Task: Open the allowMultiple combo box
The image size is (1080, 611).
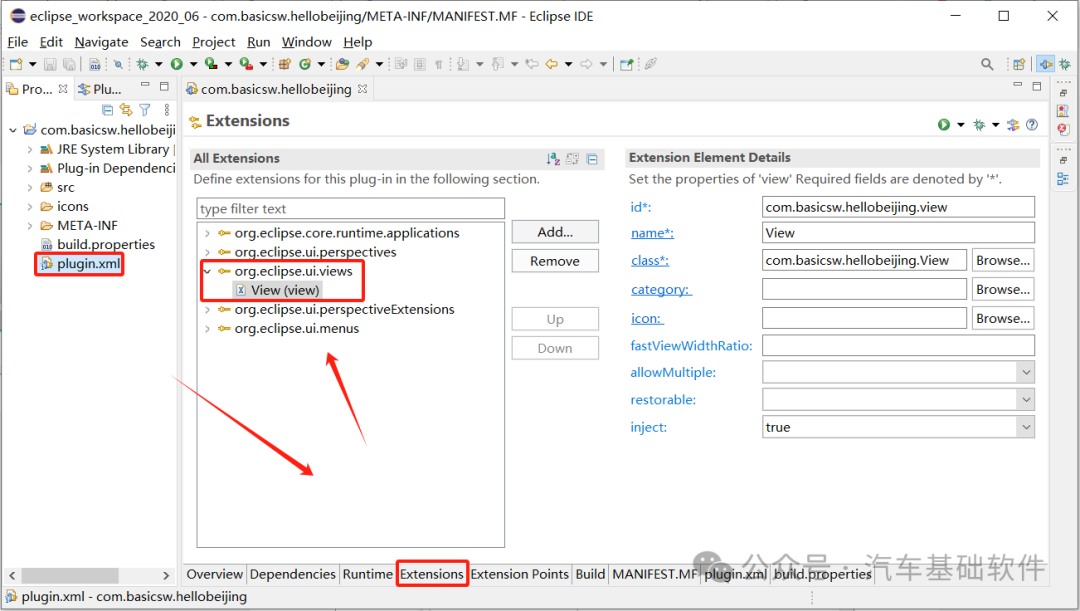Action: tap(898, 372)
